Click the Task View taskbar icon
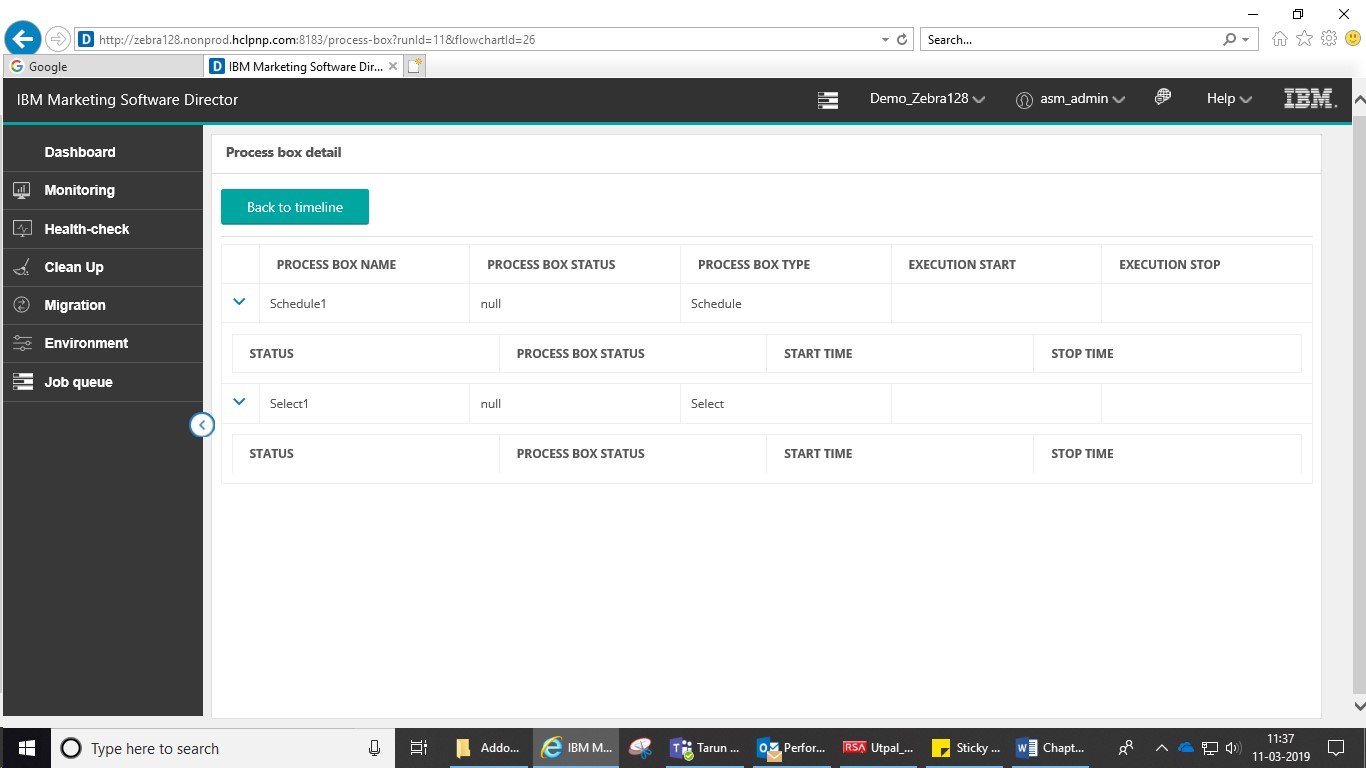This screenshot has width=1366, height=768. click(x=419, y=748)
